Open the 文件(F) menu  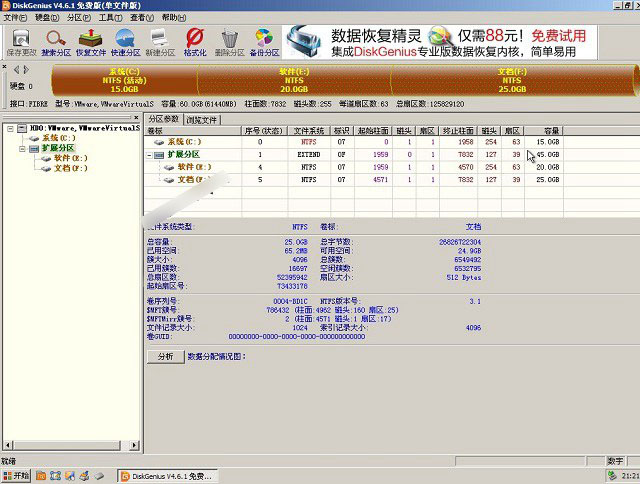tap(15, 18)
